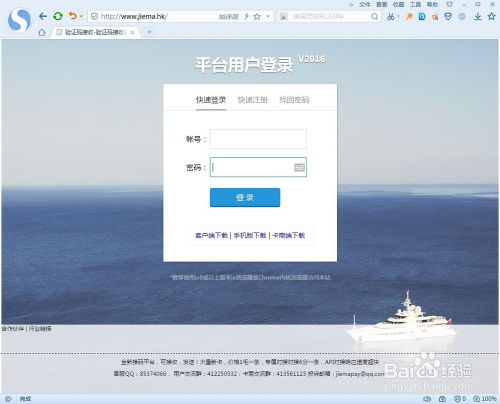Click the blue 登录 button

[245, 197]
